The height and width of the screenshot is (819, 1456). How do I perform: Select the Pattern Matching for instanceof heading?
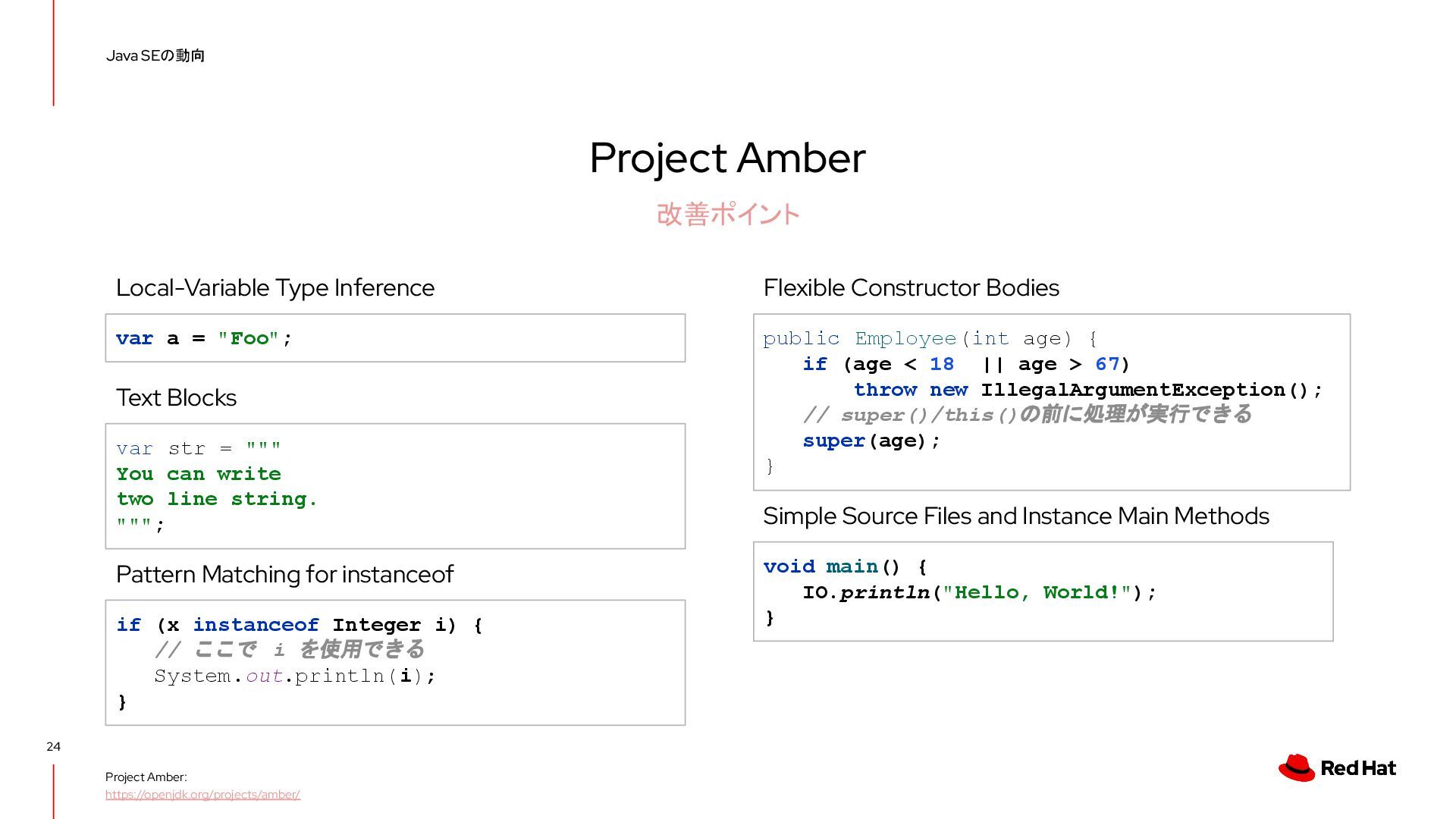pyautogui.click(x=284, y=575)
